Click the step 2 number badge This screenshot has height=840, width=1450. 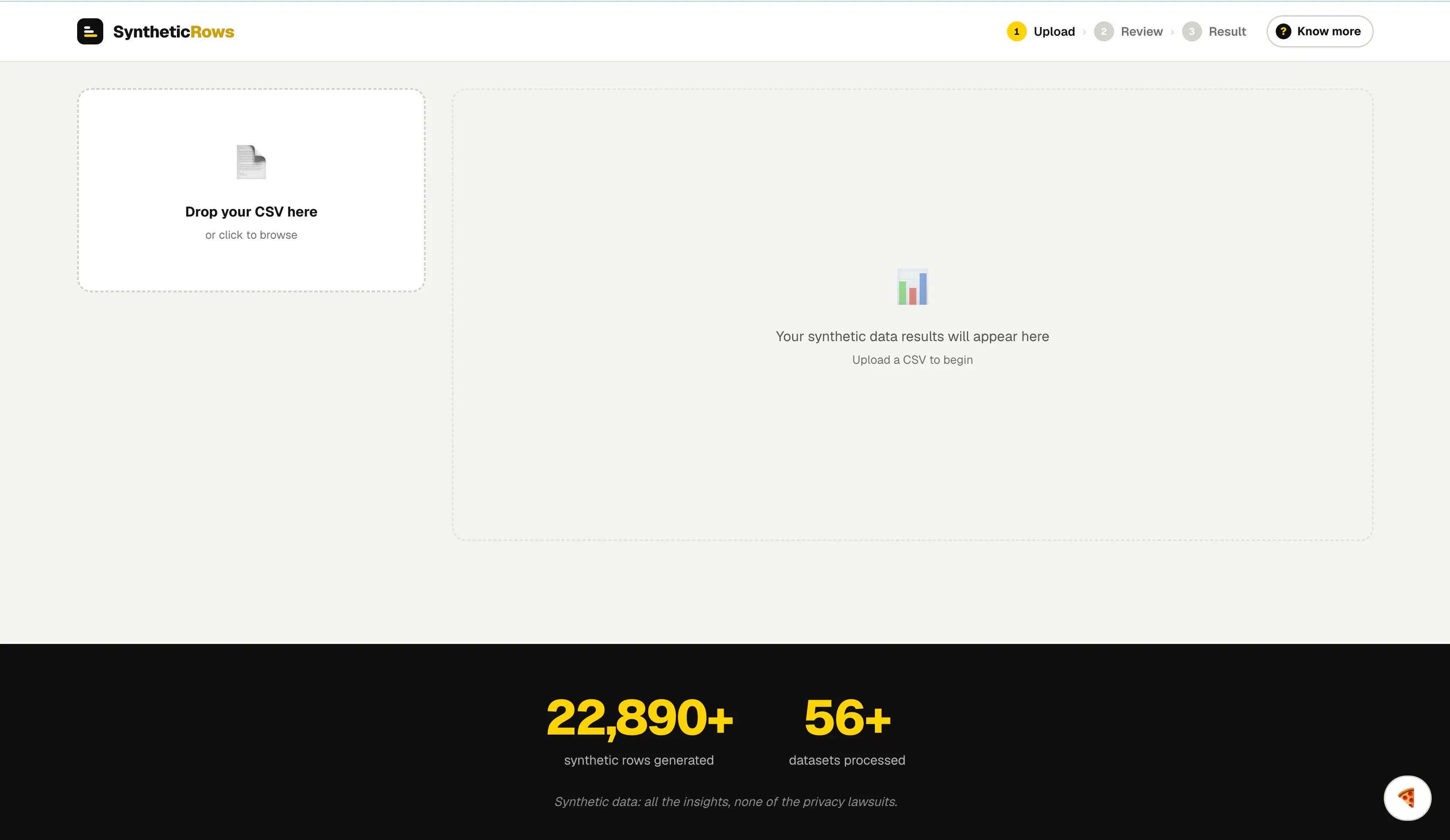1104,31
